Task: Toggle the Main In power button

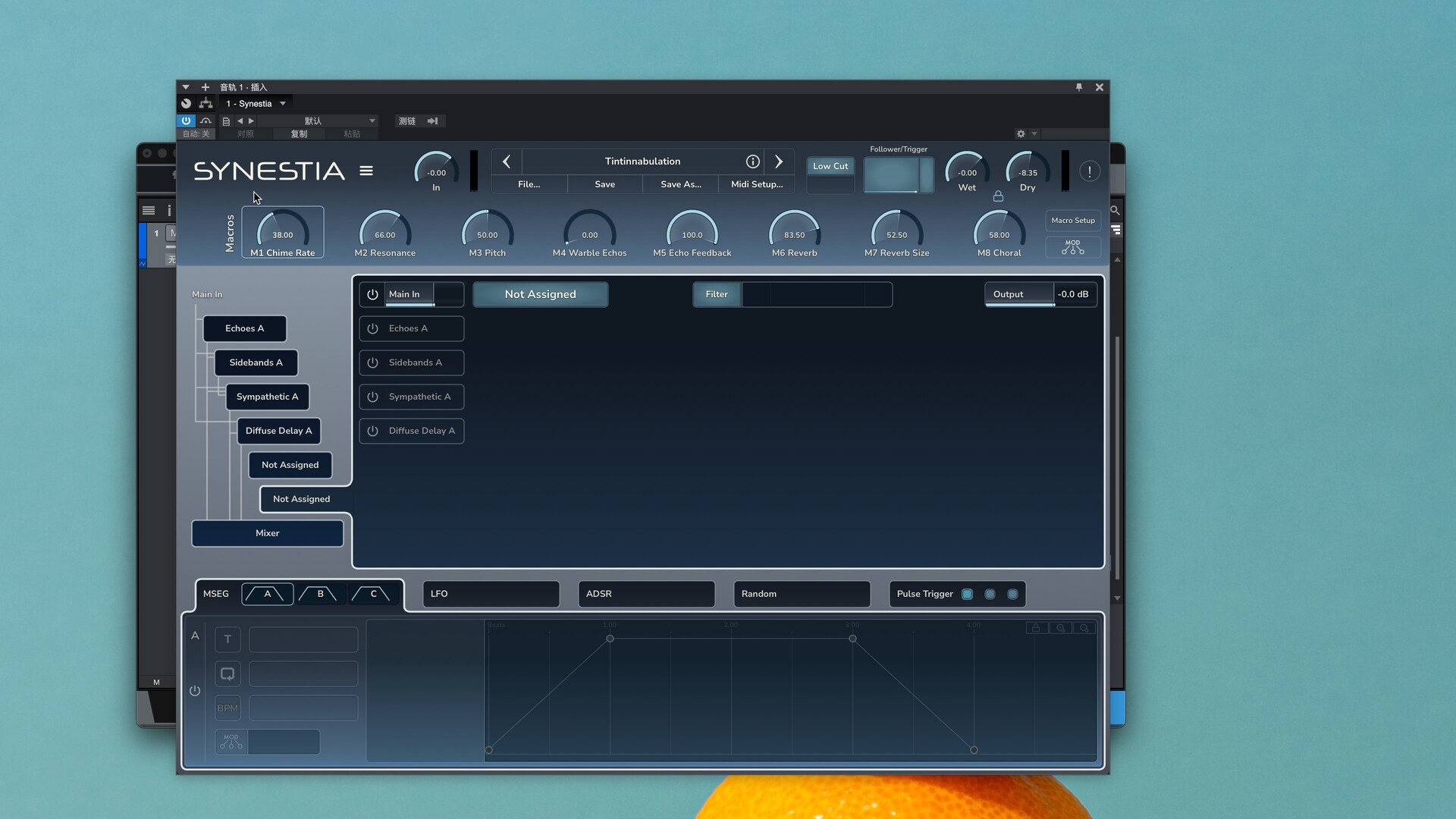Action: (372, 294)
